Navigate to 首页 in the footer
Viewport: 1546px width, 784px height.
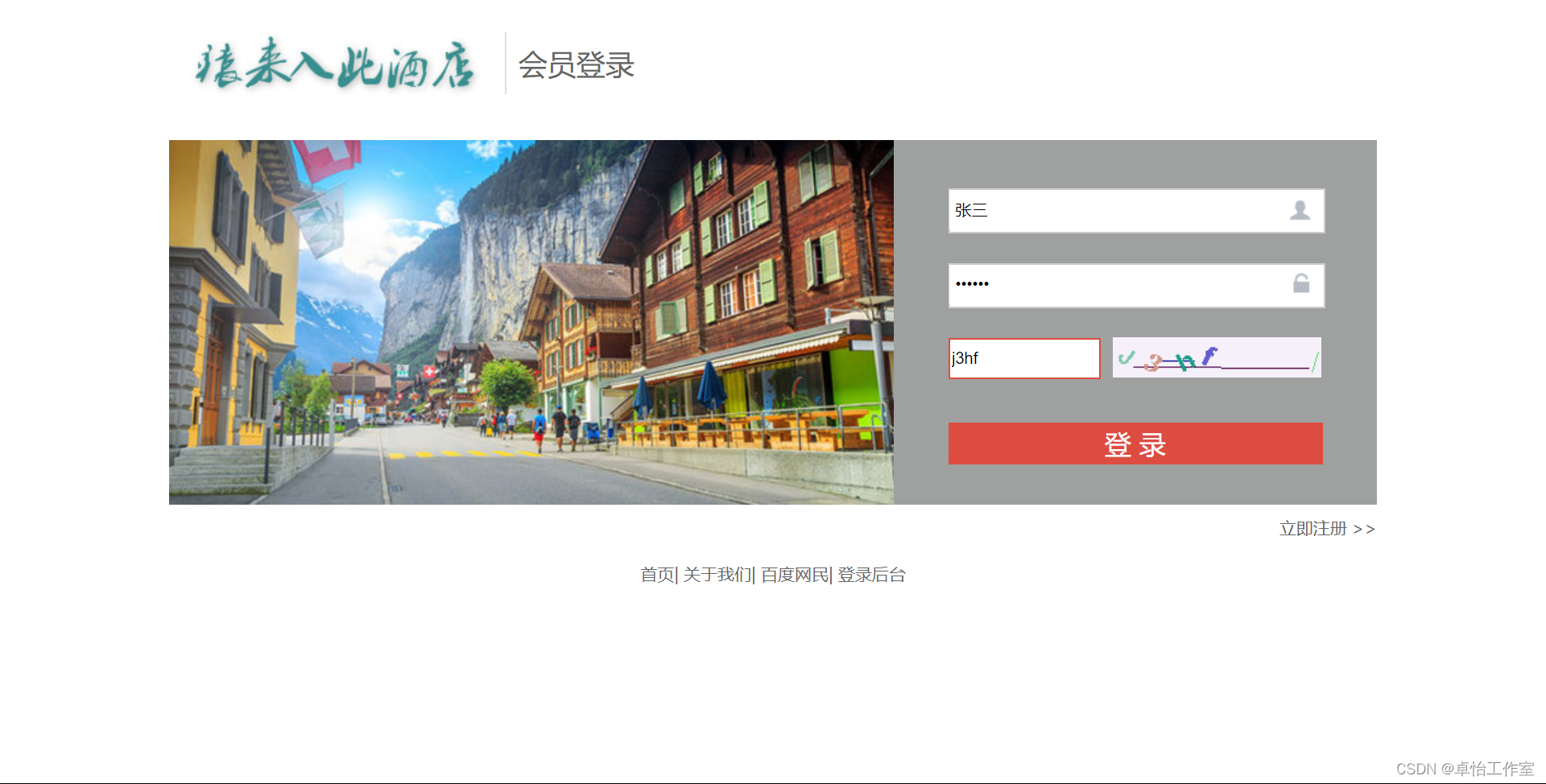[657, 575]
